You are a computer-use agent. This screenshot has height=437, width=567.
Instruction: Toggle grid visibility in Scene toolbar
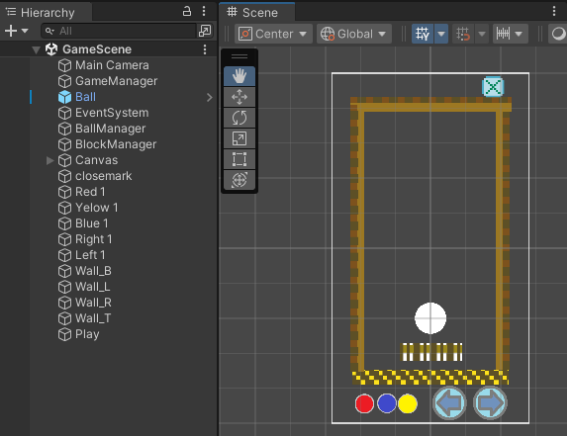tap(422, 34)
